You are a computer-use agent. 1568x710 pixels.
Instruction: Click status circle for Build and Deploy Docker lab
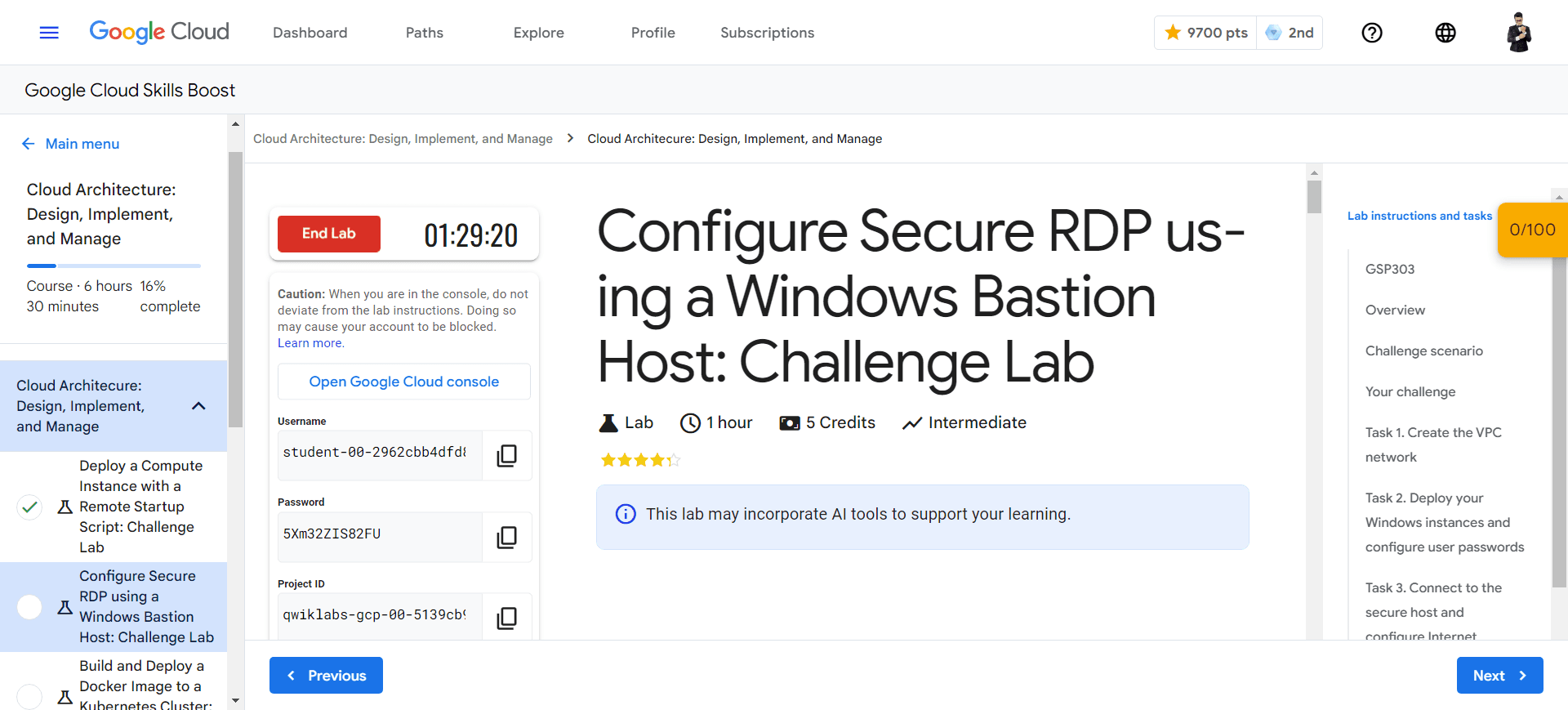[x=29, y=697]
